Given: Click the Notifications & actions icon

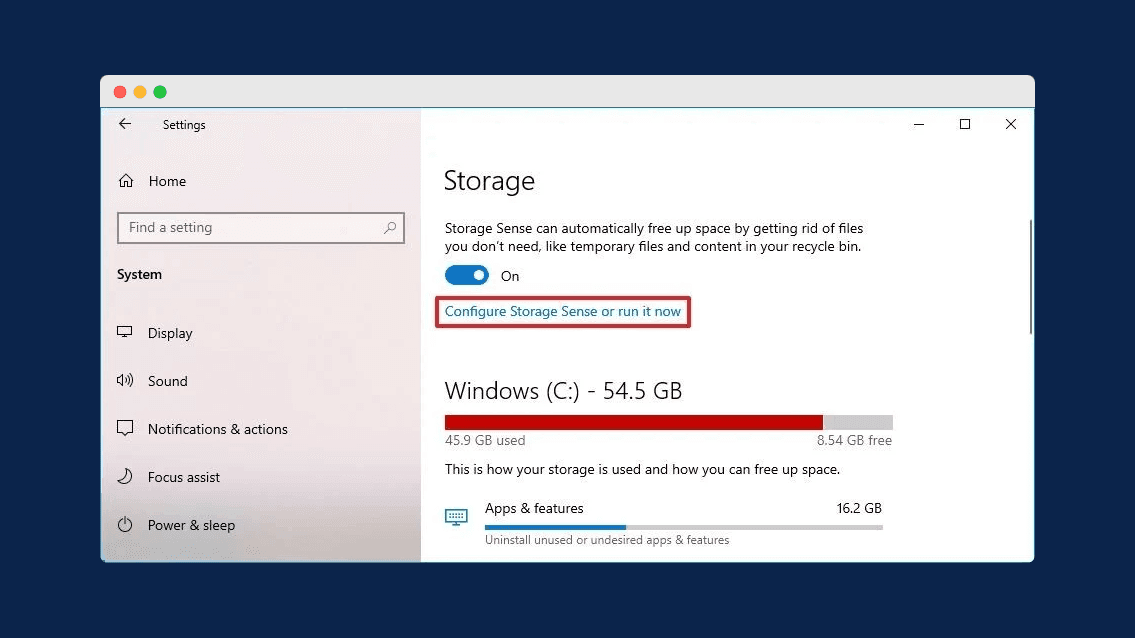Looking at the screenshot, I should pos(125,429).
